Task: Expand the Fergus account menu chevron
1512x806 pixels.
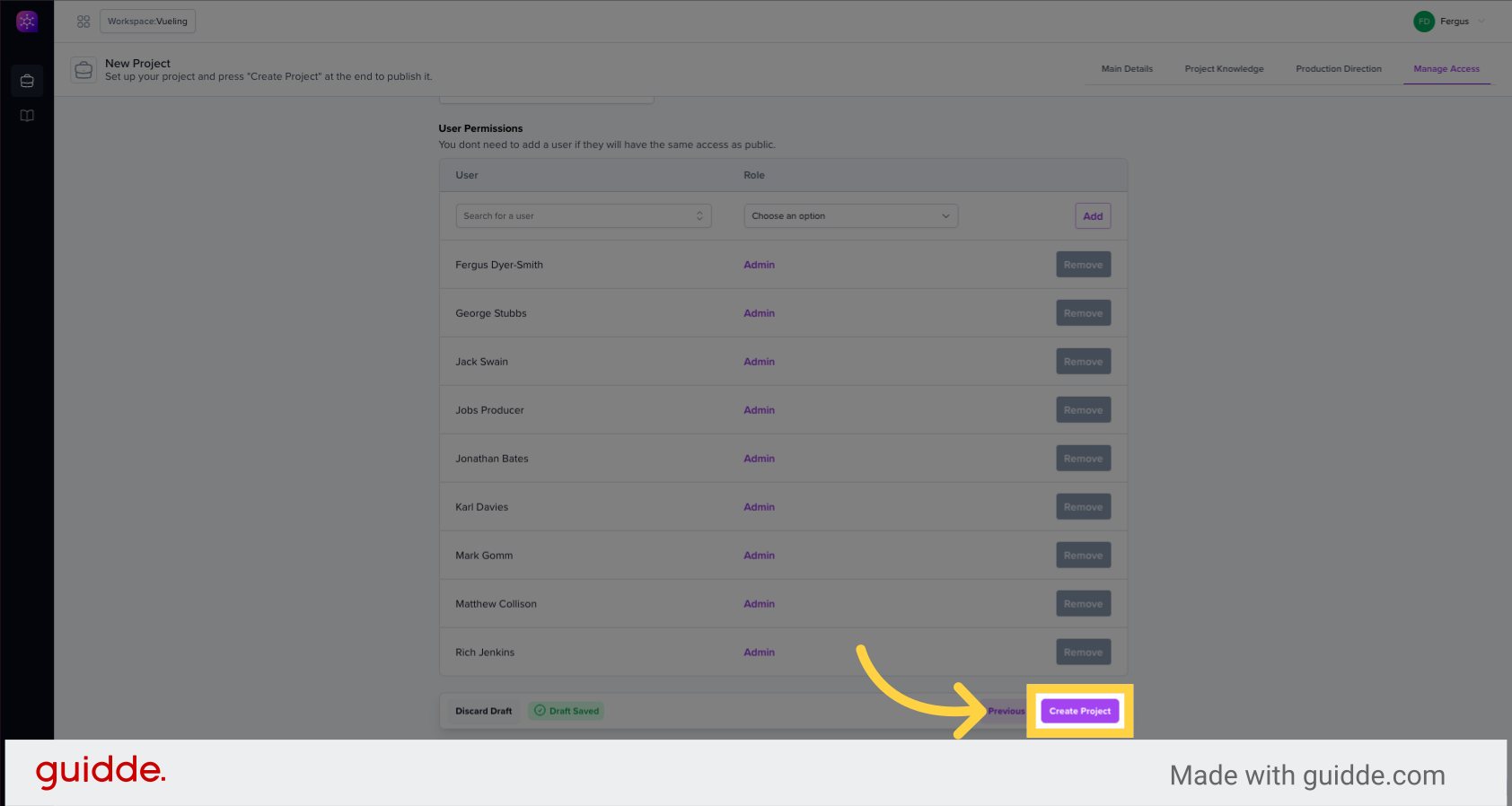Action: 1481,22
